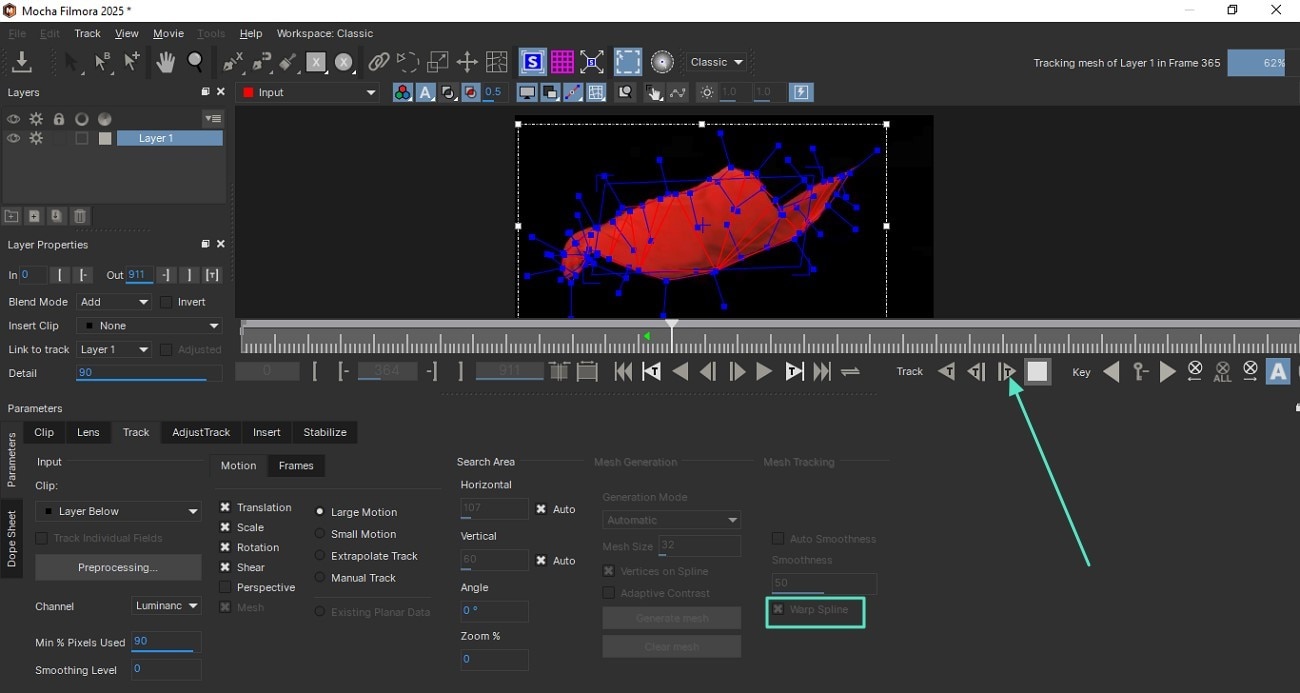Choose the ellipse X-Spline shape tool
The image size is (1300, 693).
click(344, 62)
